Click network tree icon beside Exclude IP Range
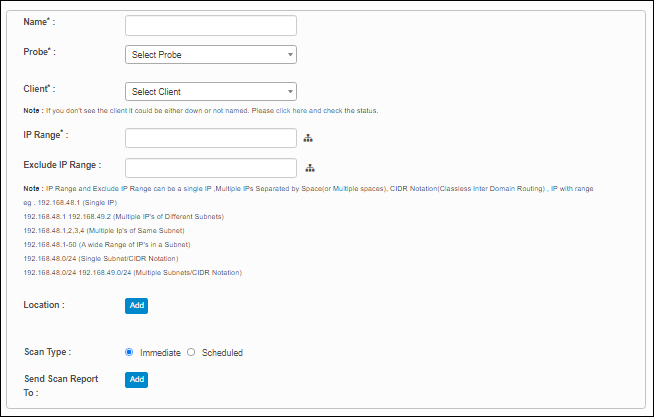This screenshot has height=417, width=654. coord(310,168)
